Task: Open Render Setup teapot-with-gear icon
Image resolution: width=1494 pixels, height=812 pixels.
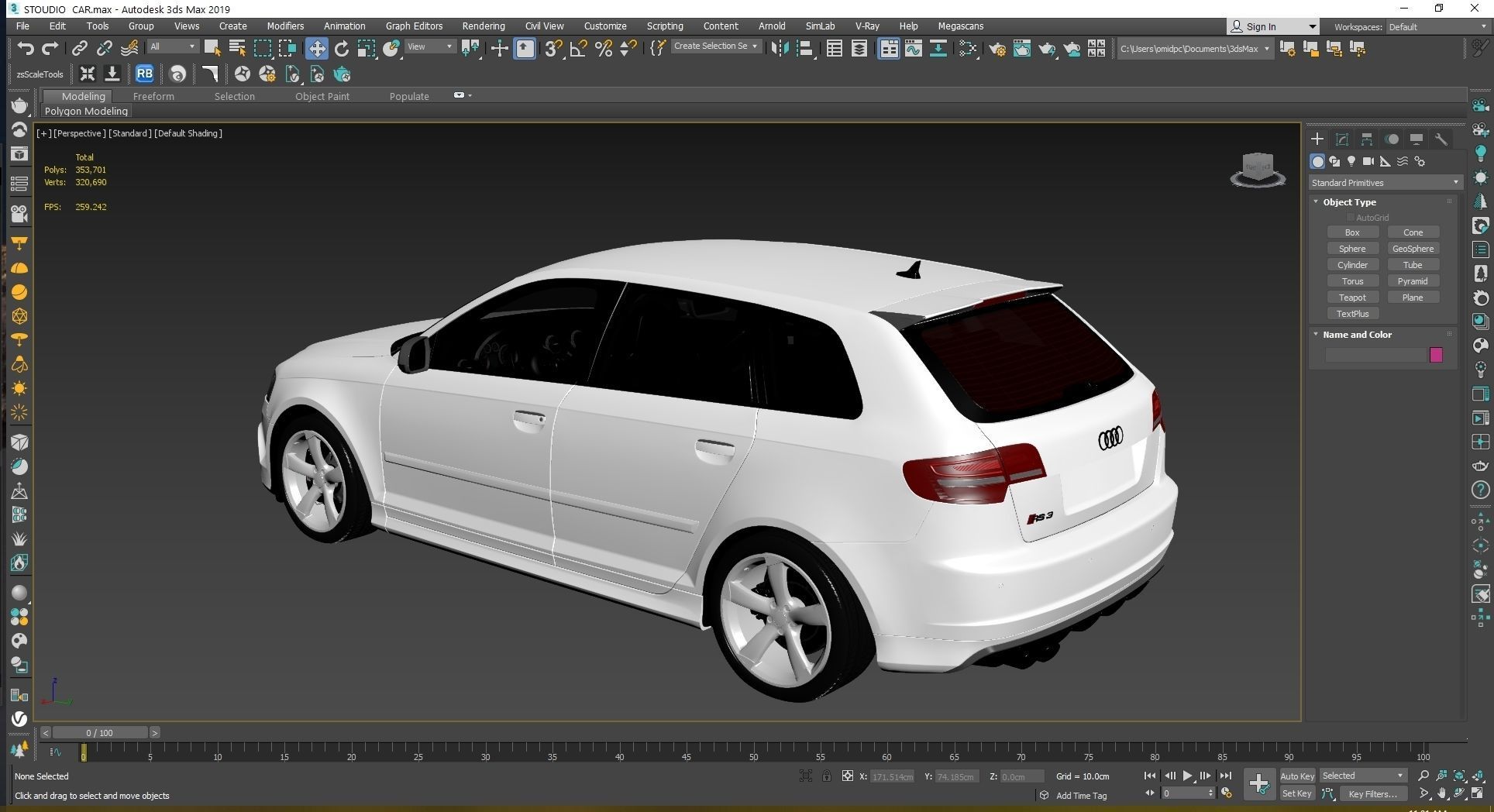Action: (997, 49)
